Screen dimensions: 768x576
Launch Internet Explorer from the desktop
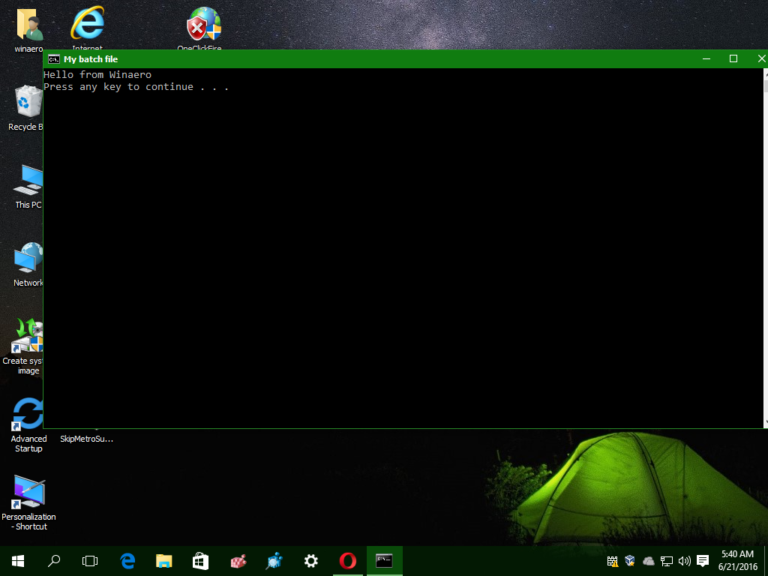(87, 23)
